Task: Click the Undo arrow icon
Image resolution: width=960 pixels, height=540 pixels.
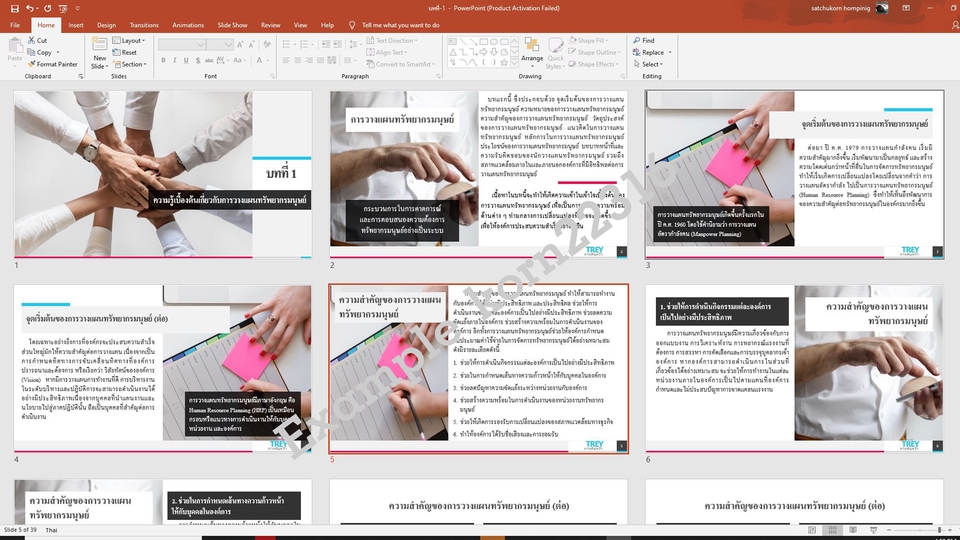Action: [x=29, y=9]
